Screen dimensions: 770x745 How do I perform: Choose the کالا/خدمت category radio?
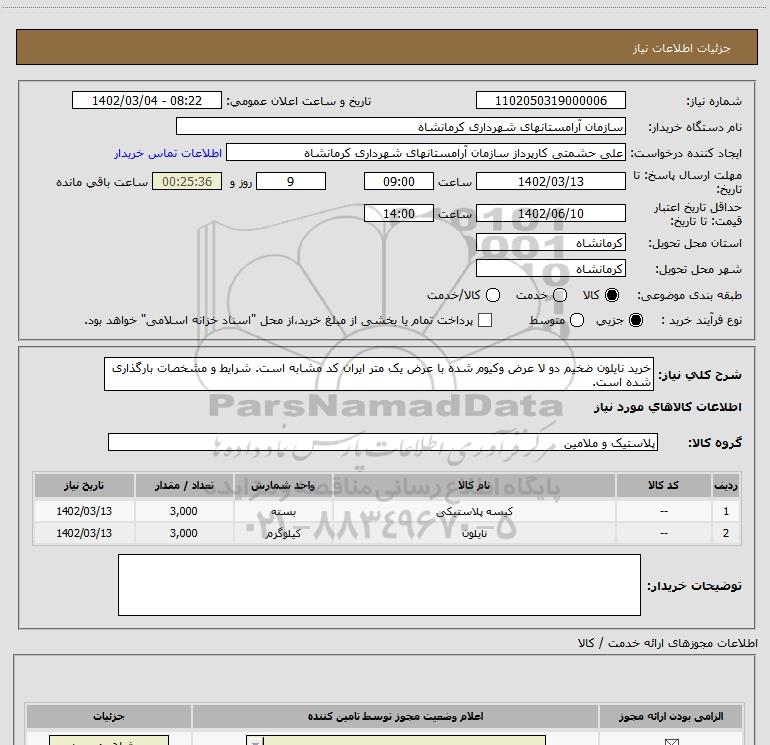491,296
